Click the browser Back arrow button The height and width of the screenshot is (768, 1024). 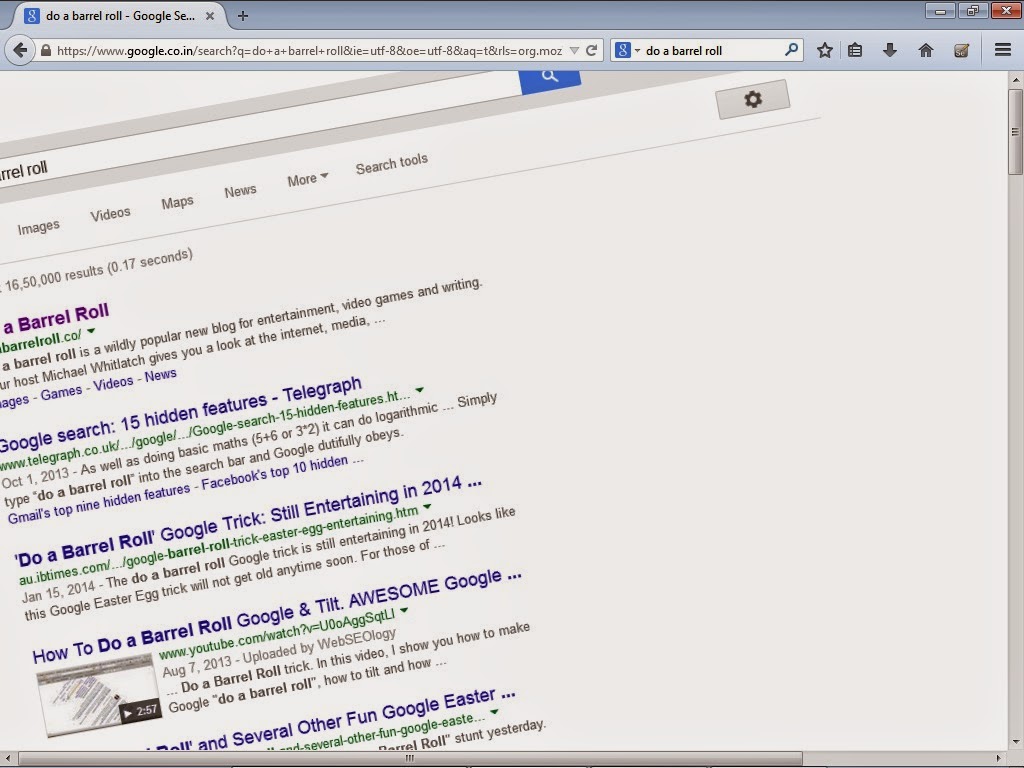20,50
